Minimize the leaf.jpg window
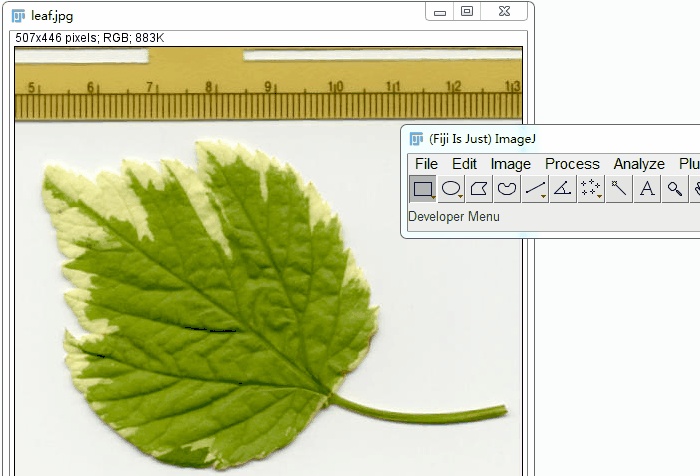The height and width of the screenshot is (476, 700). 440,12
